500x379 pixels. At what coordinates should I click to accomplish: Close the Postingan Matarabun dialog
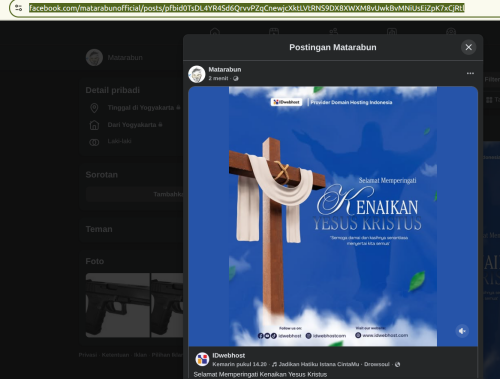pos(468,47)
